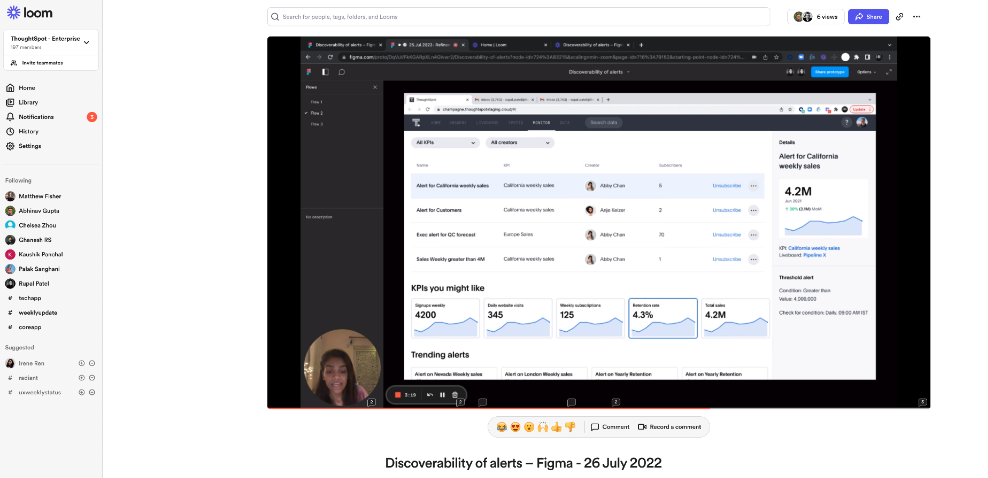Open Notifications in the sidebar

pyautogui.click(x=36, y=117)
